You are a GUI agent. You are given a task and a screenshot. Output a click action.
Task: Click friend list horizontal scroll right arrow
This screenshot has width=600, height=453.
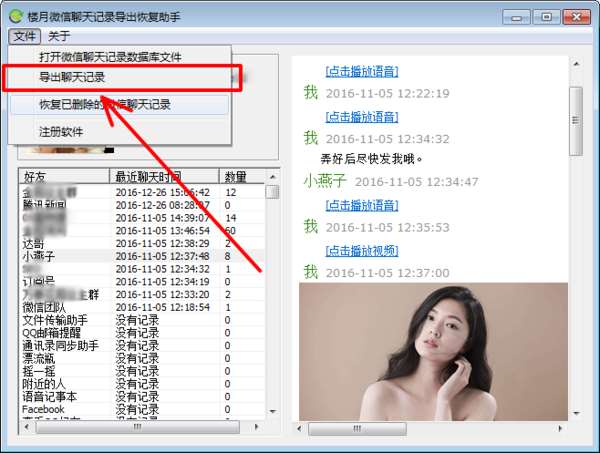[x=256, y=427]
